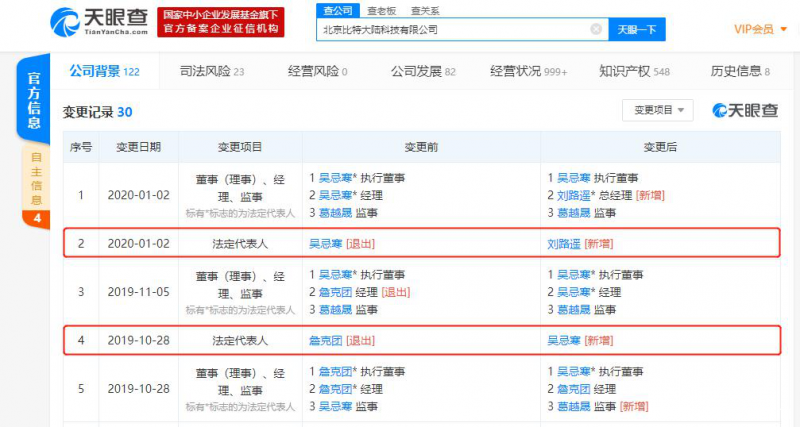Image resolution: width=800 pixels, height=427 pixels.
Task: Expand the VIP会员 dropdown menu
Action: pyautogui.click(x=760, y=29)
